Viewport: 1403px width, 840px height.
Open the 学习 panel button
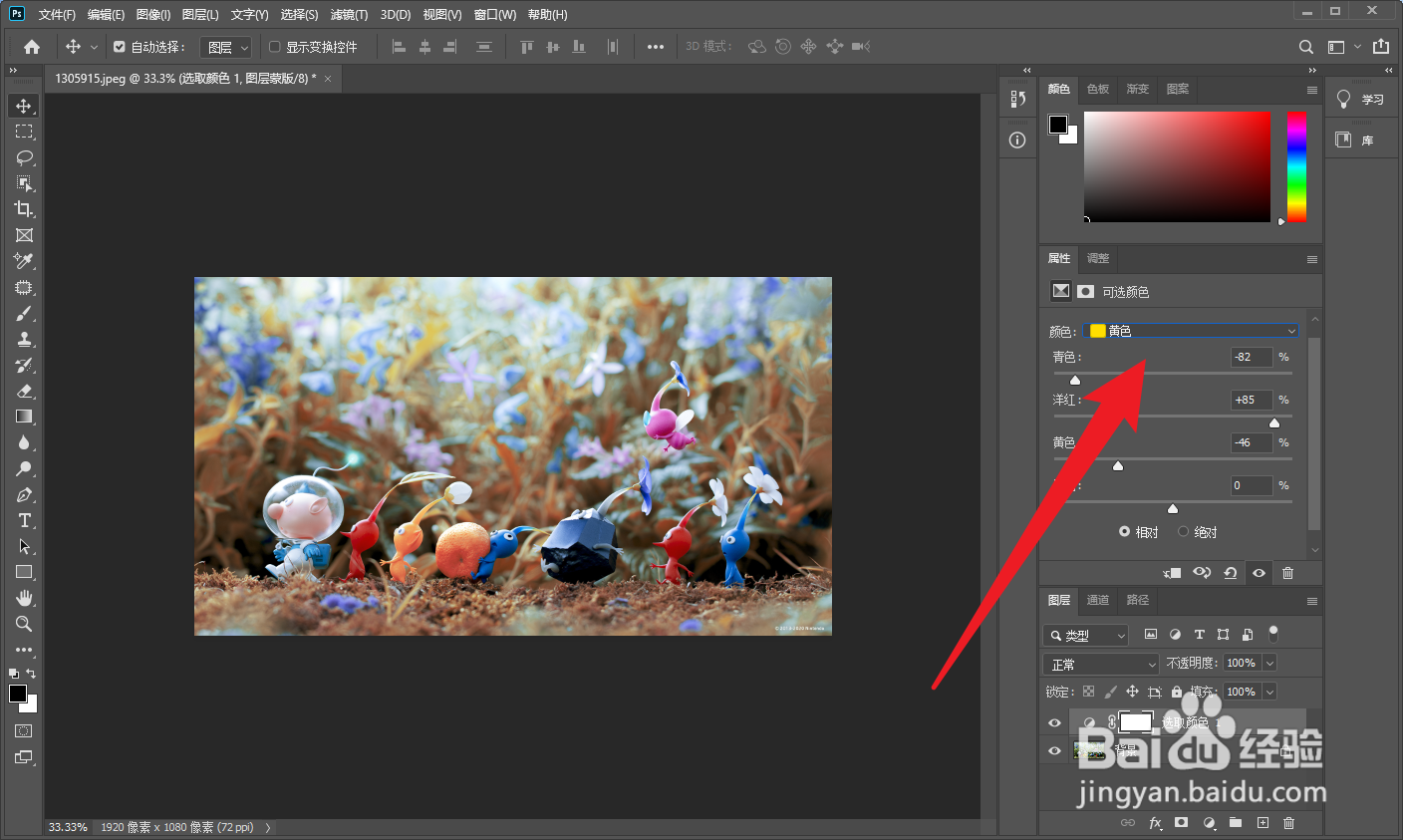[1361, 99]
